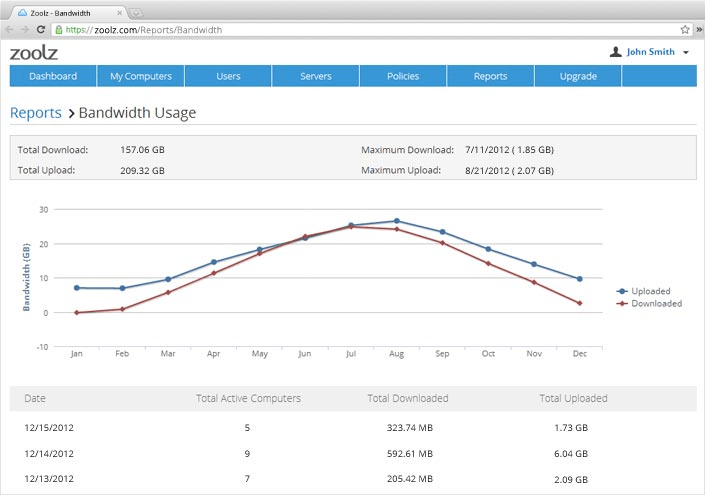Screen dimensions: 705x495
Task: Click the 1.73 GB uploaded value
Action: pyautogui.click(x=571, y=428)
